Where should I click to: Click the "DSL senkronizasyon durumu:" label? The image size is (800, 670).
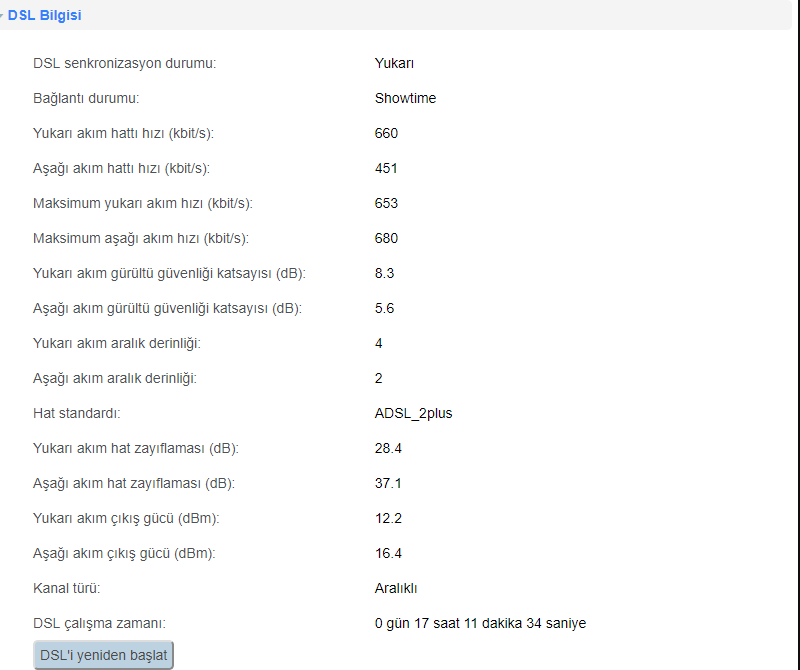coord(124,63)
